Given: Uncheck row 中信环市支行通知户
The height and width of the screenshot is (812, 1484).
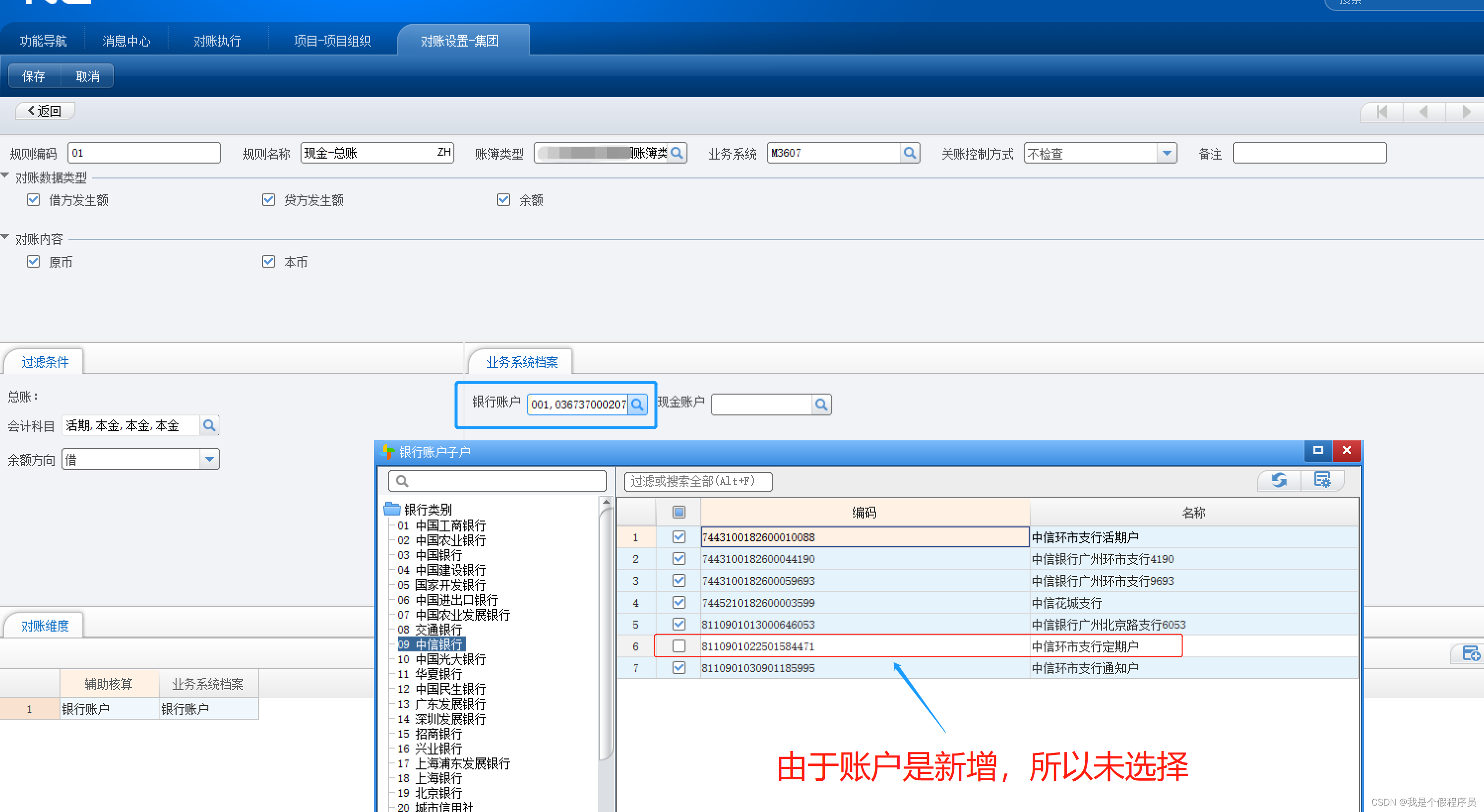Looking at the screenshot, I should (x=679, y=668).
